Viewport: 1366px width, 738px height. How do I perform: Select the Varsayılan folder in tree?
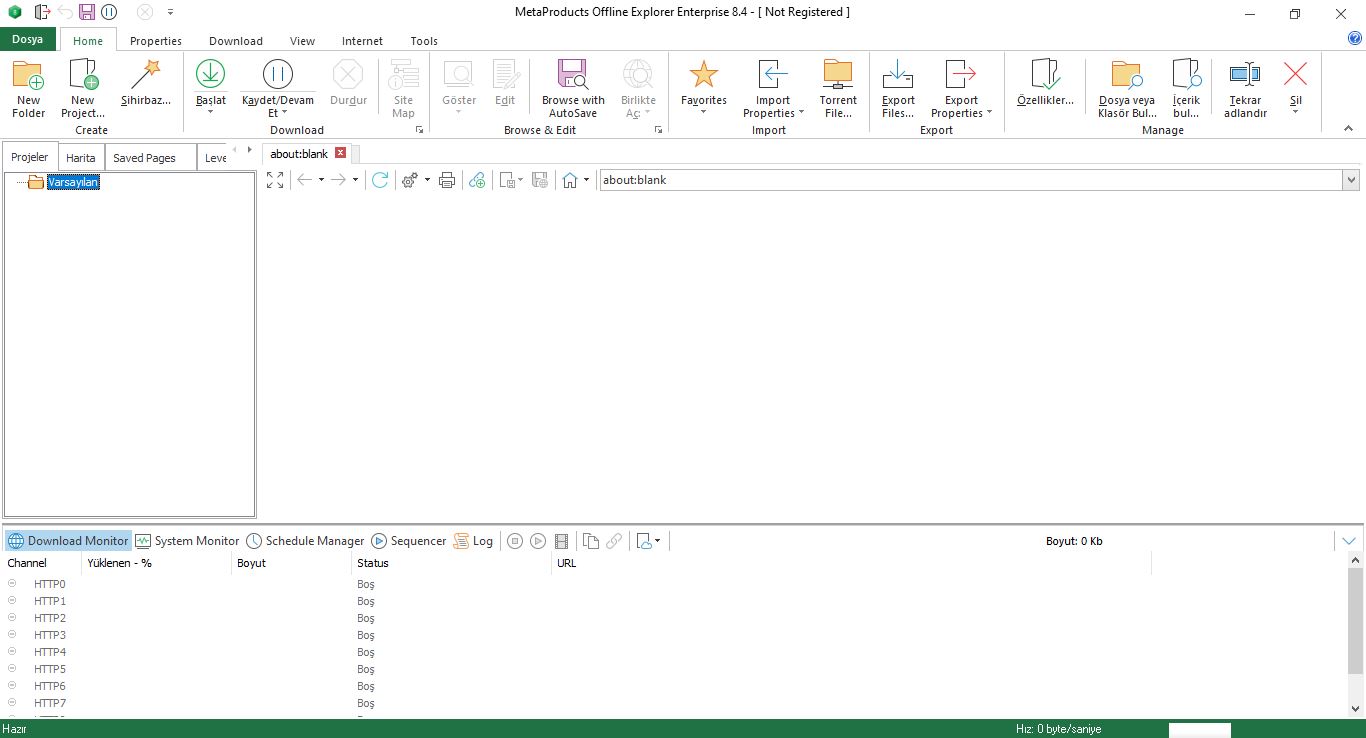coord(73,182)
